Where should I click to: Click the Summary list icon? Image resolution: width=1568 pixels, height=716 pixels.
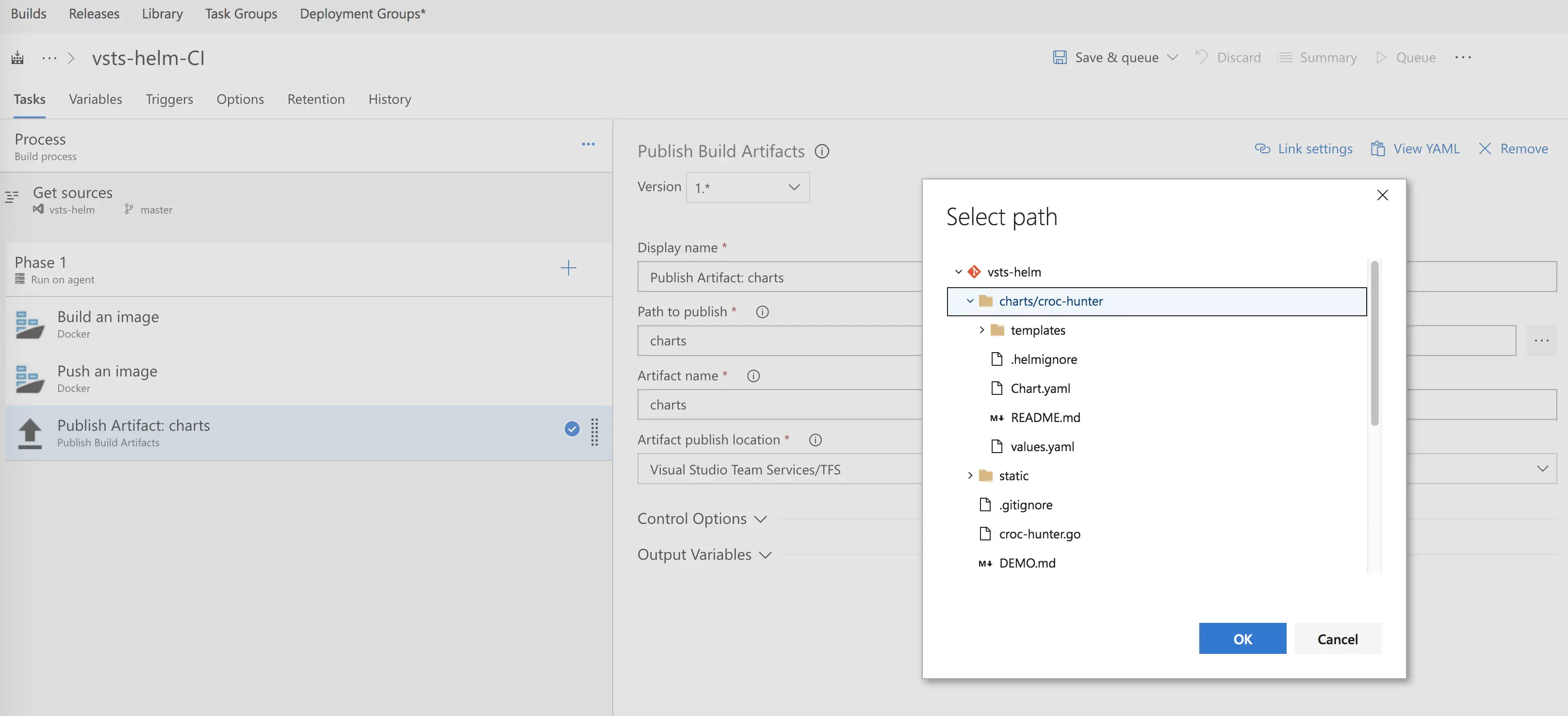pos(1284,57)
